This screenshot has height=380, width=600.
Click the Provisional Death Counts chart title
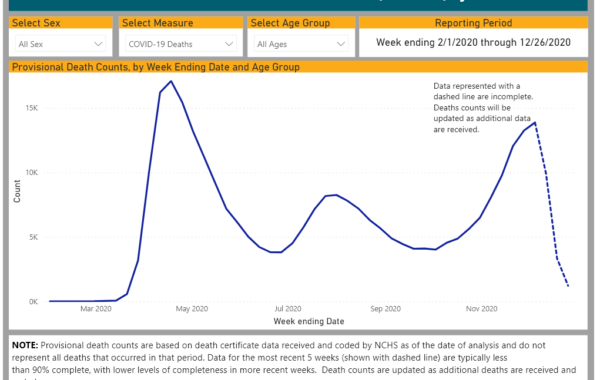coord(156,67)
